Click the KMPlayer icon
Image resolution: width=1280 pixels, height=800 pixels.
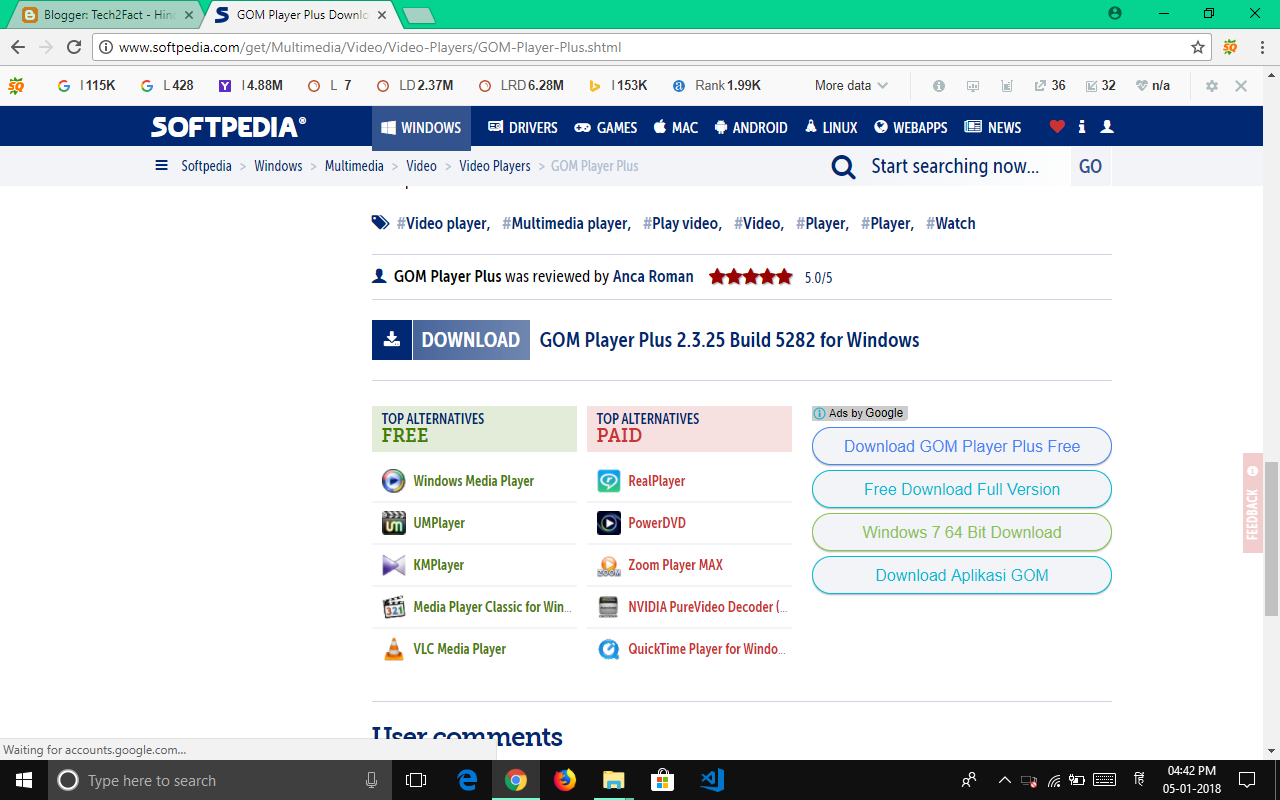tap(394, 565)
